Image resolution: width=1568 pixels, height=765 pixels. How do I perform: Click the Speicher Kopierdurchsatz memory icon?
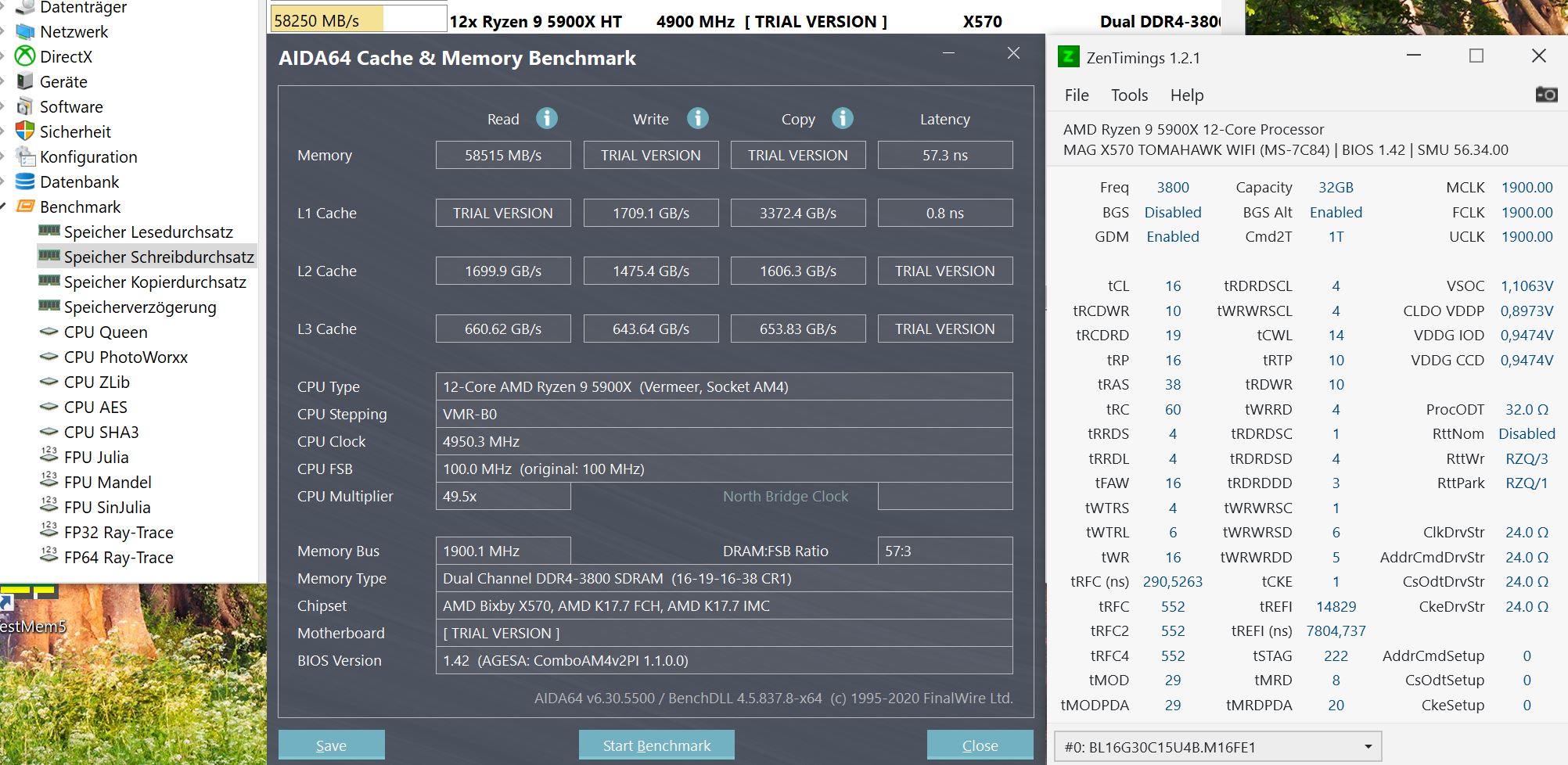(49, 282)
